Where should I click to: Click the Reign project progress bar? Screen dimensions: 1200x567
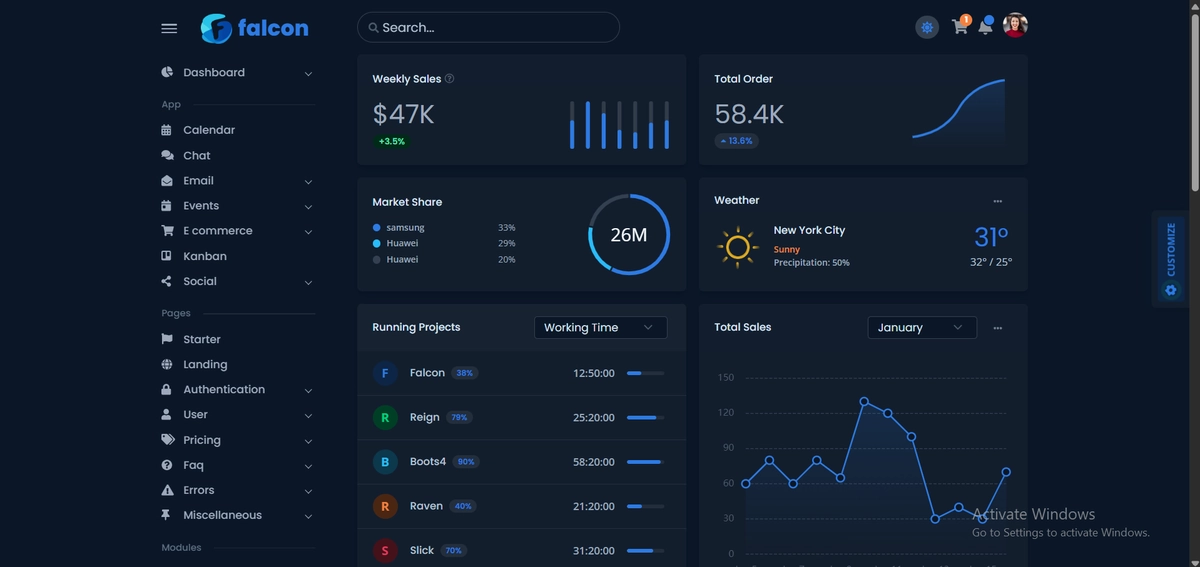click(x=645, y=417)
